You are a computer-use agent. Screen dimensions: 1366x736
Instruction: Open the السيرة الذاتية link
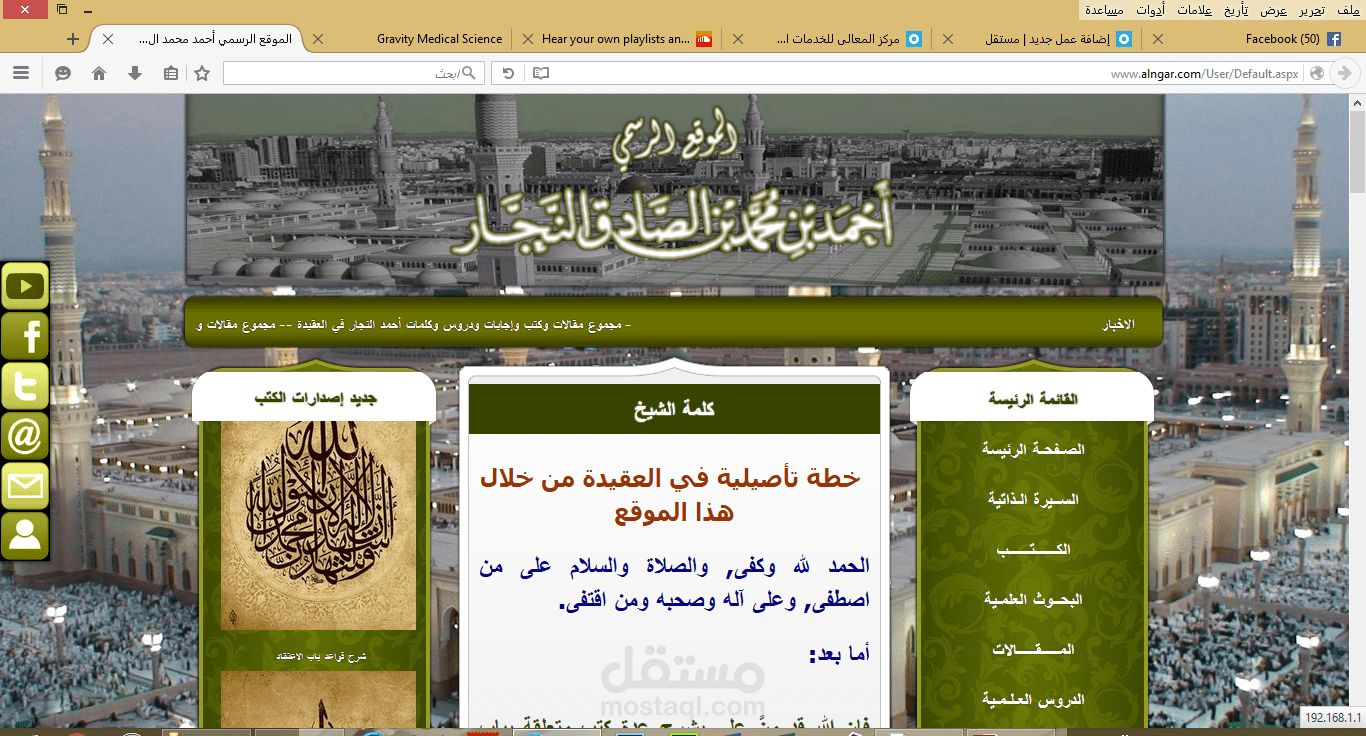pyautogui.click(x=1033, y=499)
